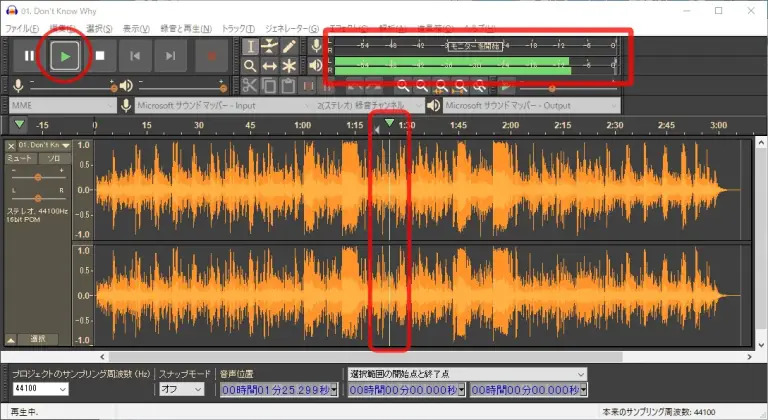
Task: Click the Cut scissors icon
Action: coord(250,86)
